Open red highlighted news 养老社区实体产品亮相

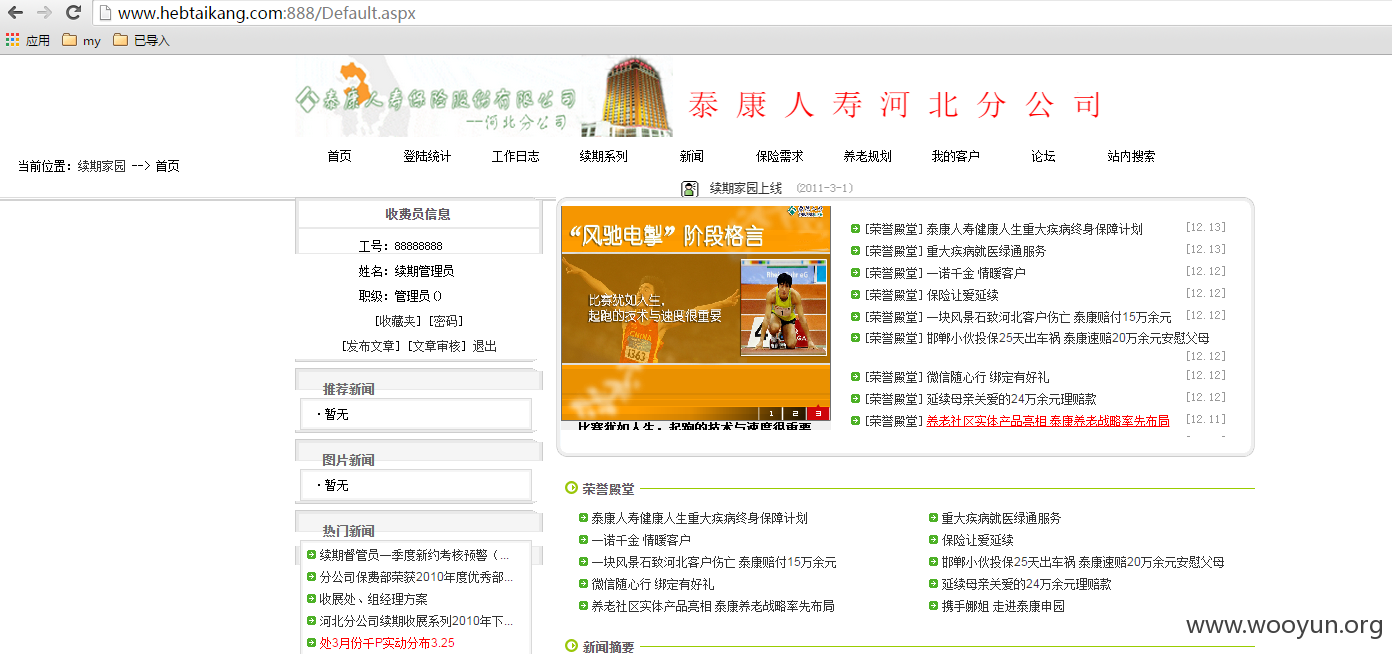1048,421
